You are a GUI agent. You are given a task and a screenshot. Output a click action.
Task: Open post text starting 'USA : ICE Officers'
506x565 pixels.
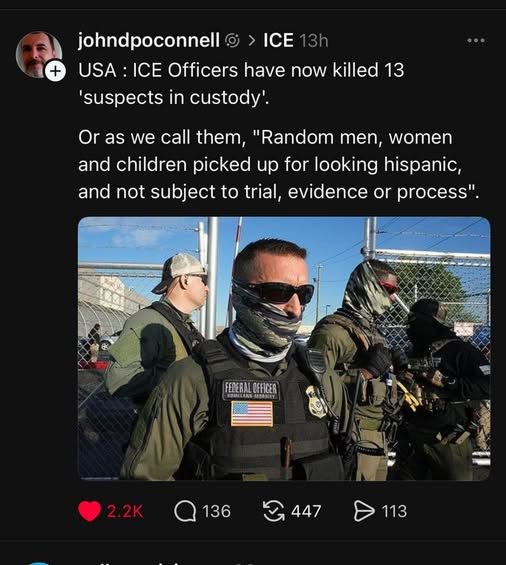point(241,84)
